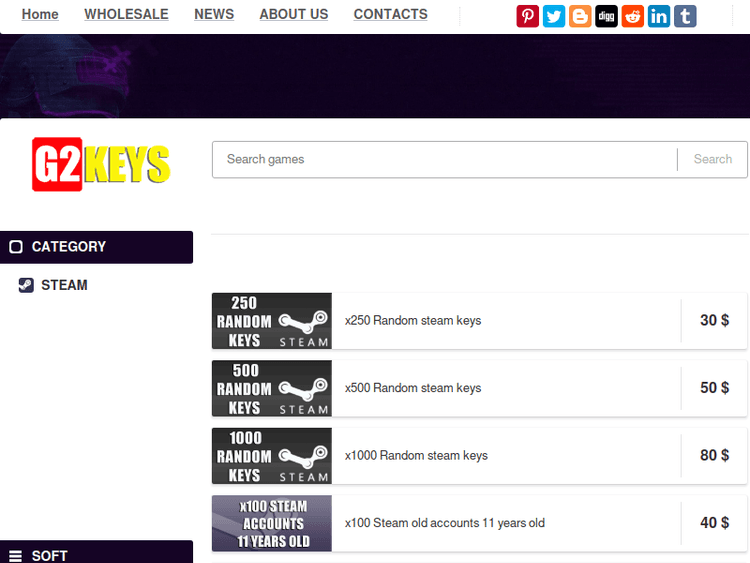Share the page via Twitter icon
This screenshot has width=750, height=563.
click(554, 16)
